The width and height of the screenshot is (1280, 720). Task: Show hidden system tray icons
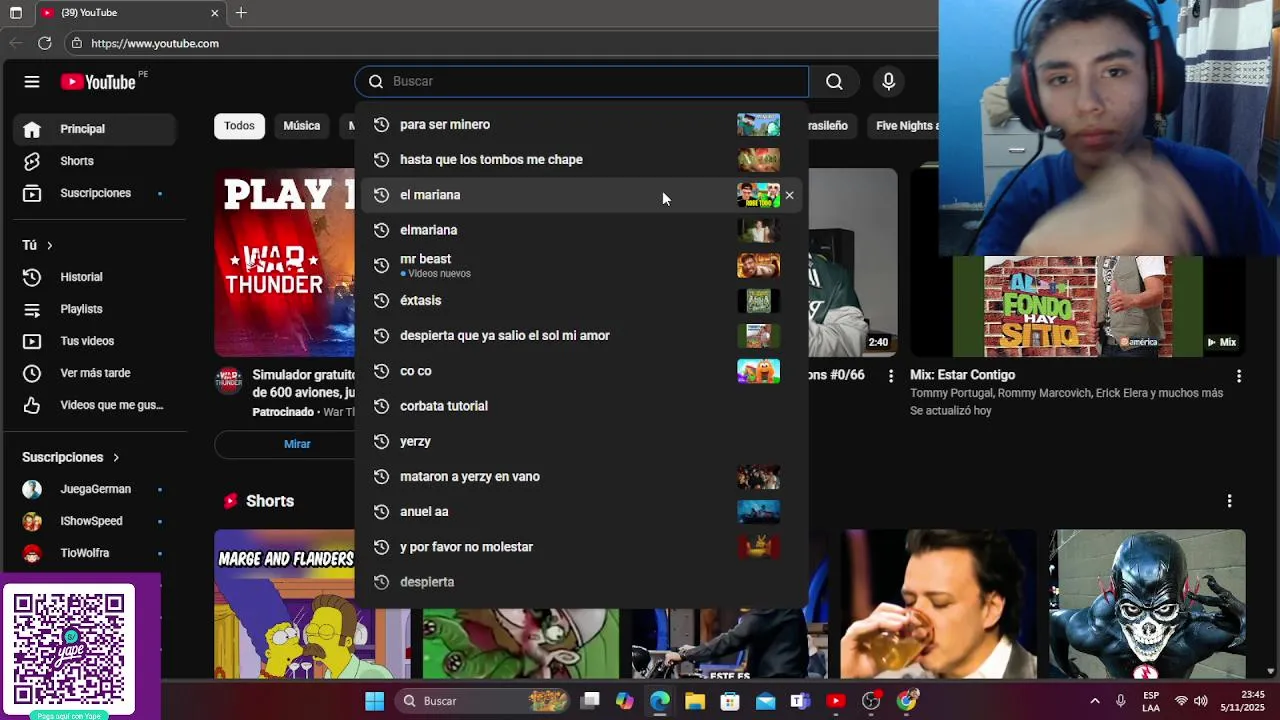[x=1094, y=701]
